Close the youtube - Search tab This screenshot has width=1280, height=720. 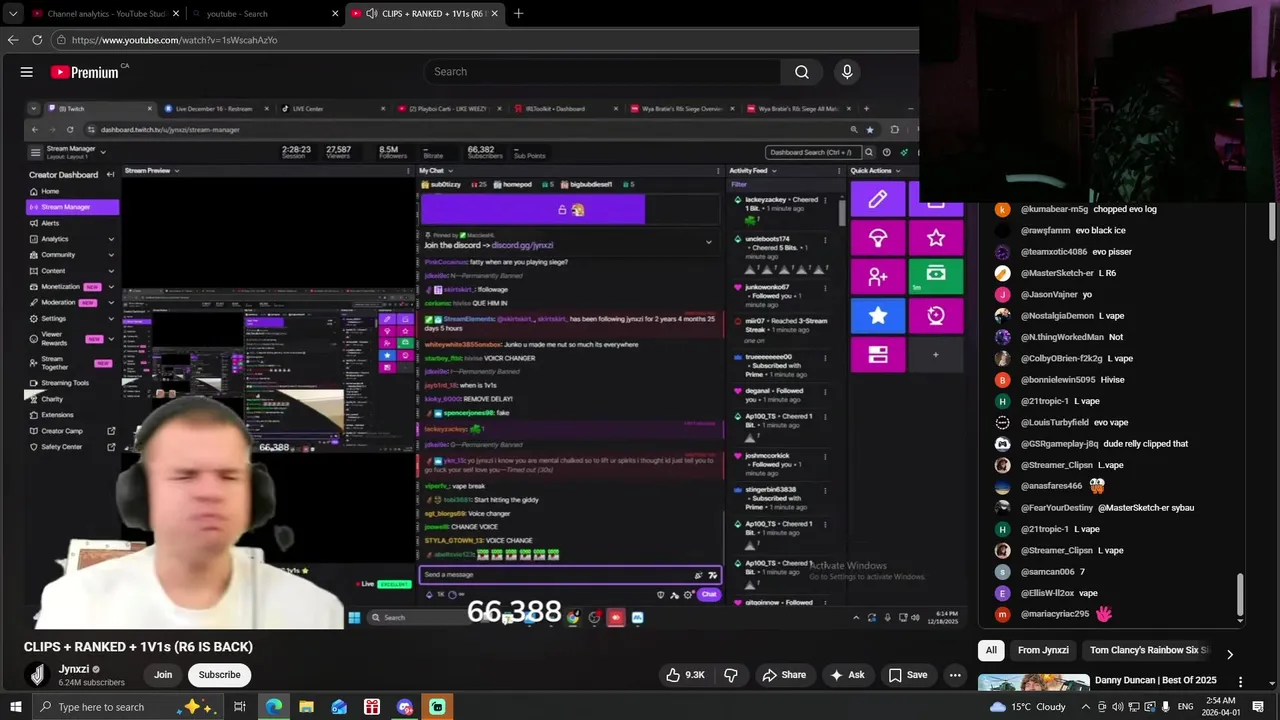(335, 14)
